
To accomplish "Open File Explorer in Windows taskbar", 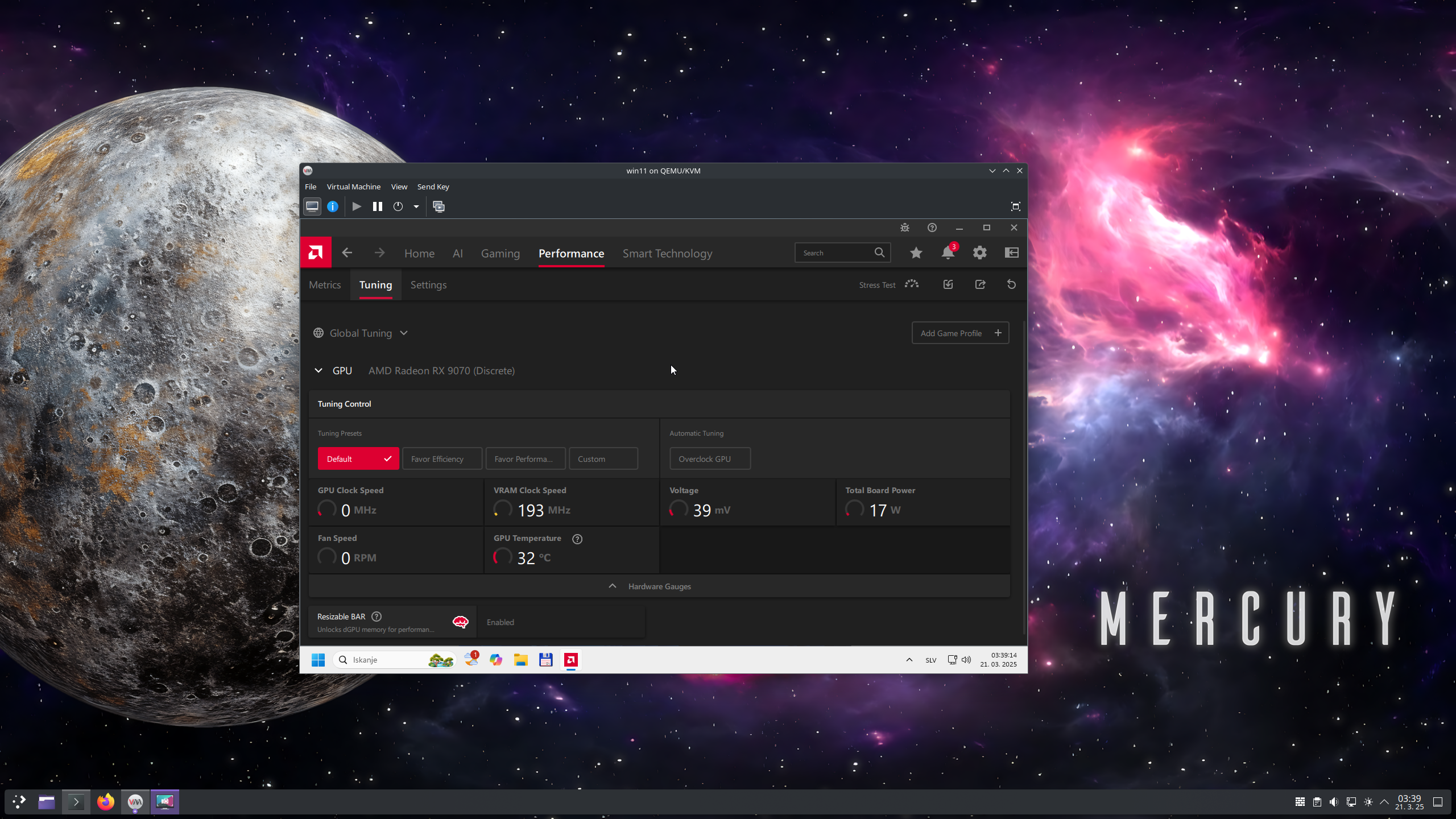I will pyautogui.click(x=520, y=660).
